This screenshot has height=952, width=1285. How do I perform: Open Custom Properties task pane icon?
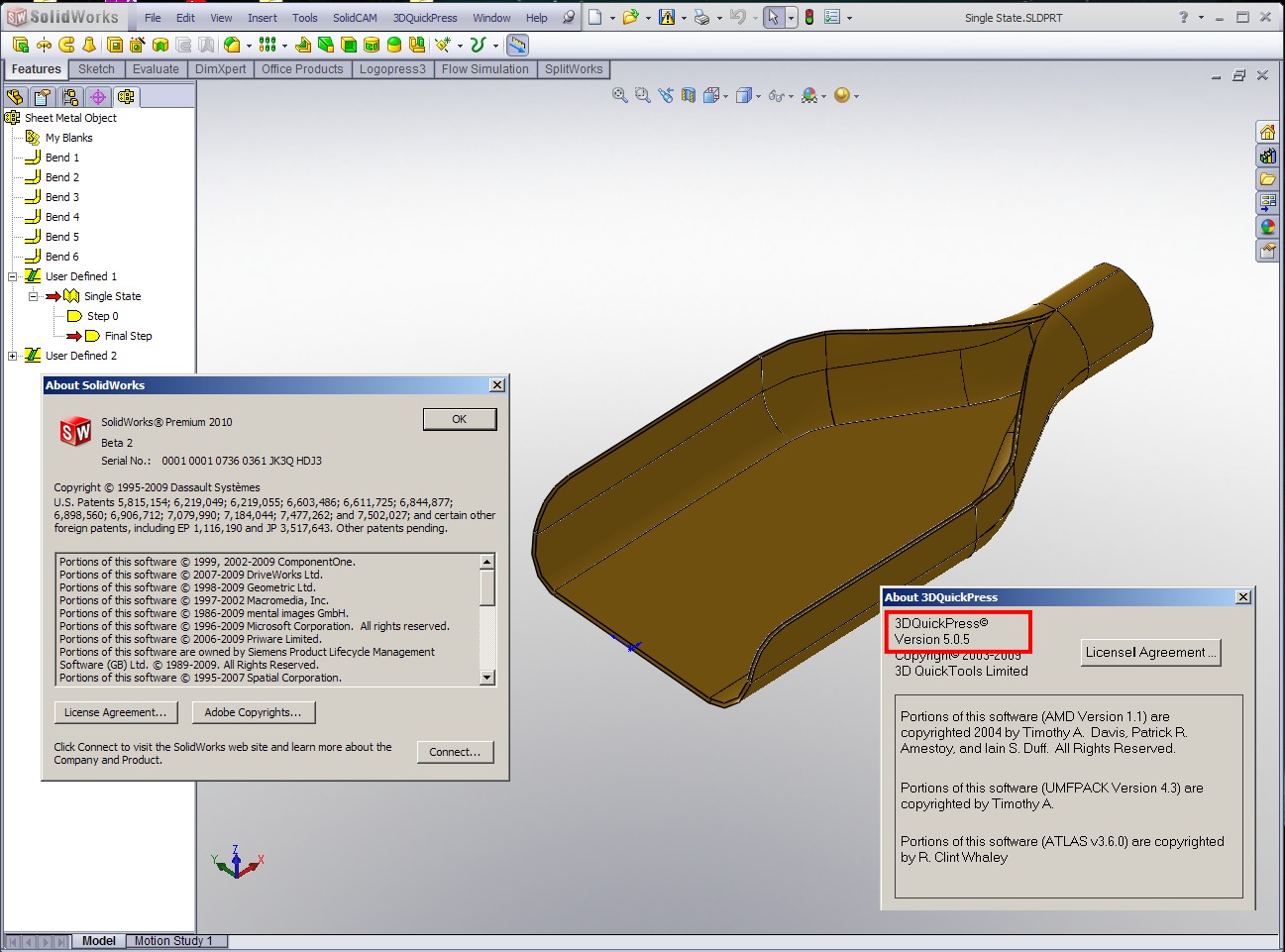pyautogui.click(x=1268, y=251)
